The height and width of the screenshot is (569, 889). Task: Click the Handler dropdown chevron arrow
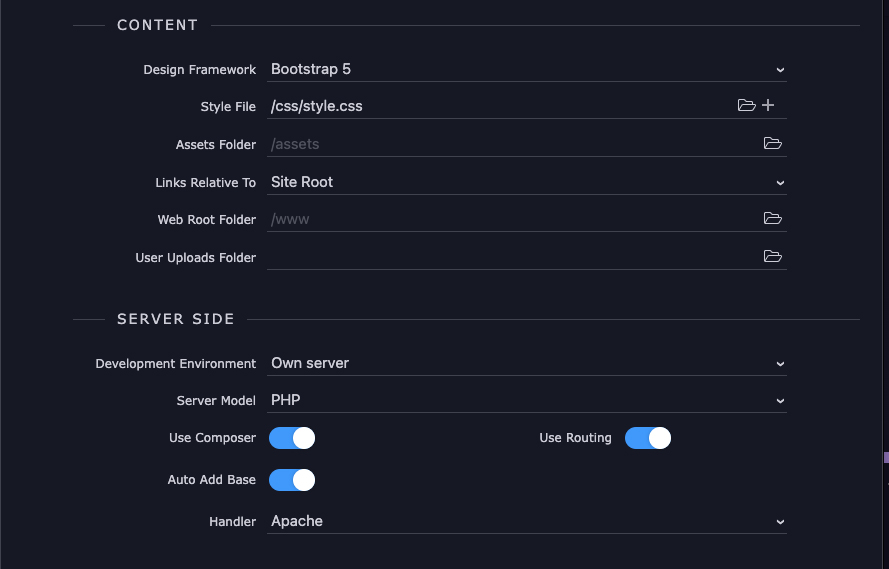pos(780,522)
